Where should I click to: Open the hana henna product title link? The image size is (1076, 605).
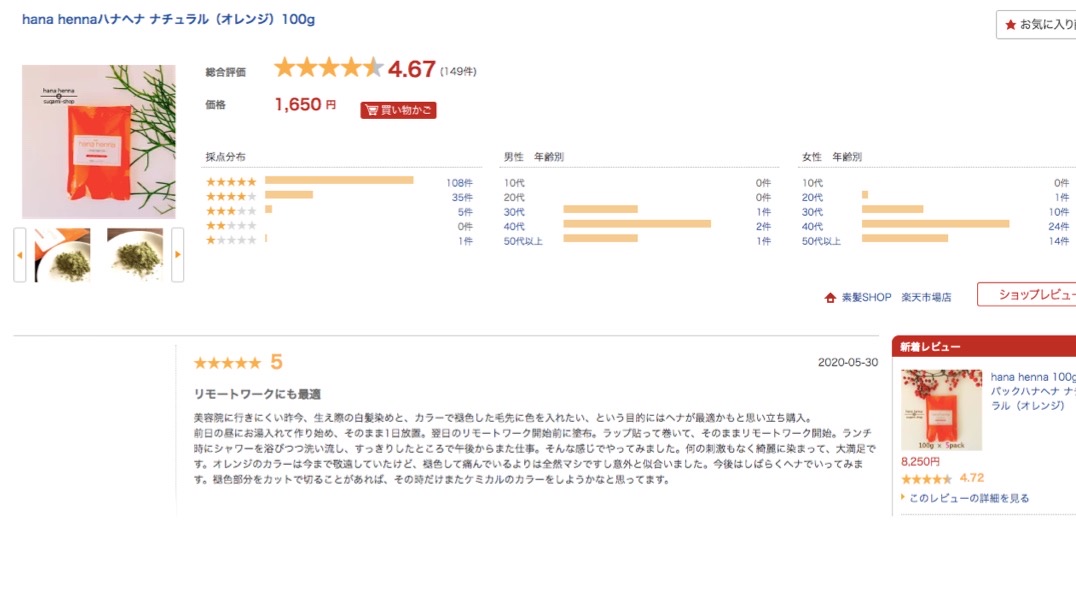167,20
